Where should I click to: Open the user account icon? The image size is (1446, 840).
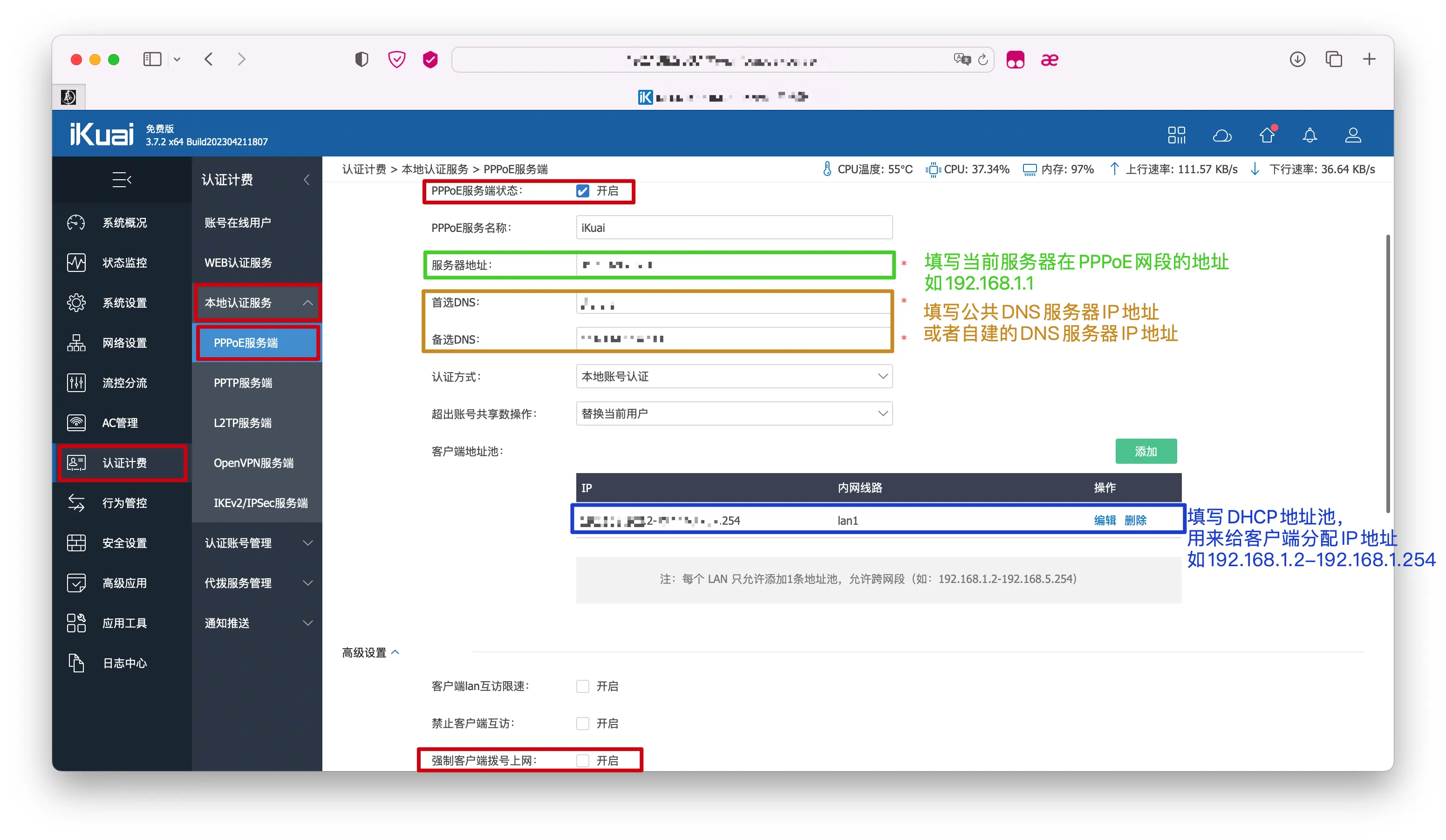pos(1353,135)
